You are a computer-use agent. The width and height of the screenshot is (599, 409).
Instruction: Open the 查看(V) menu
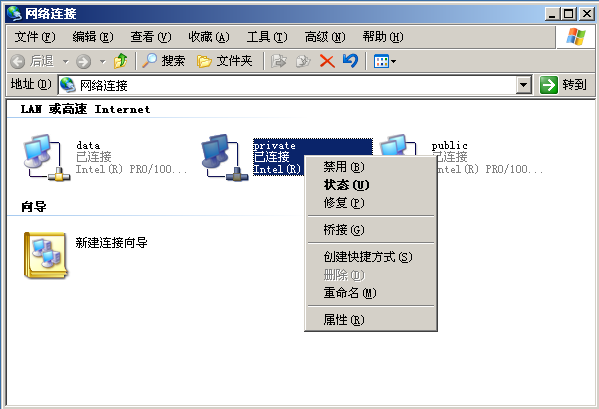(x=151, y=37)
